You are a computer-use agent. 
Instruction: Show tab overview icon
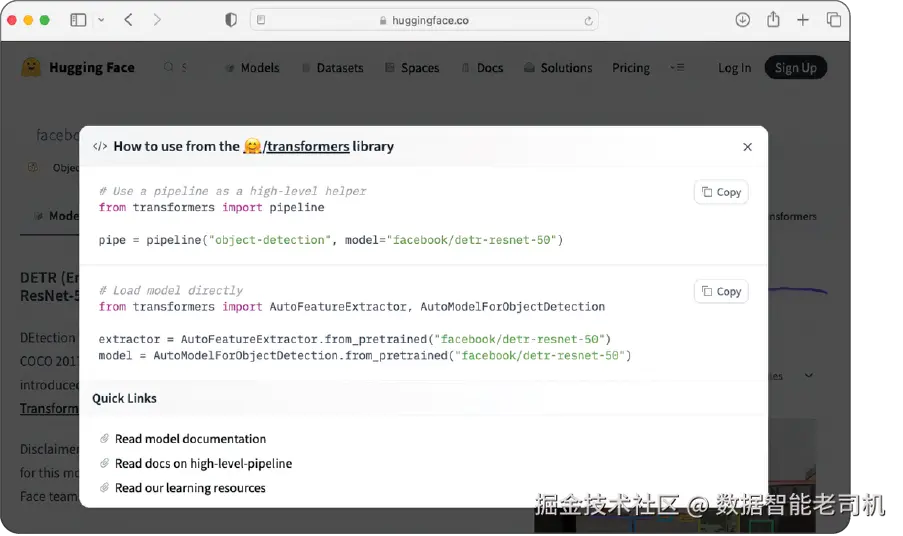[x=833, y=20]
